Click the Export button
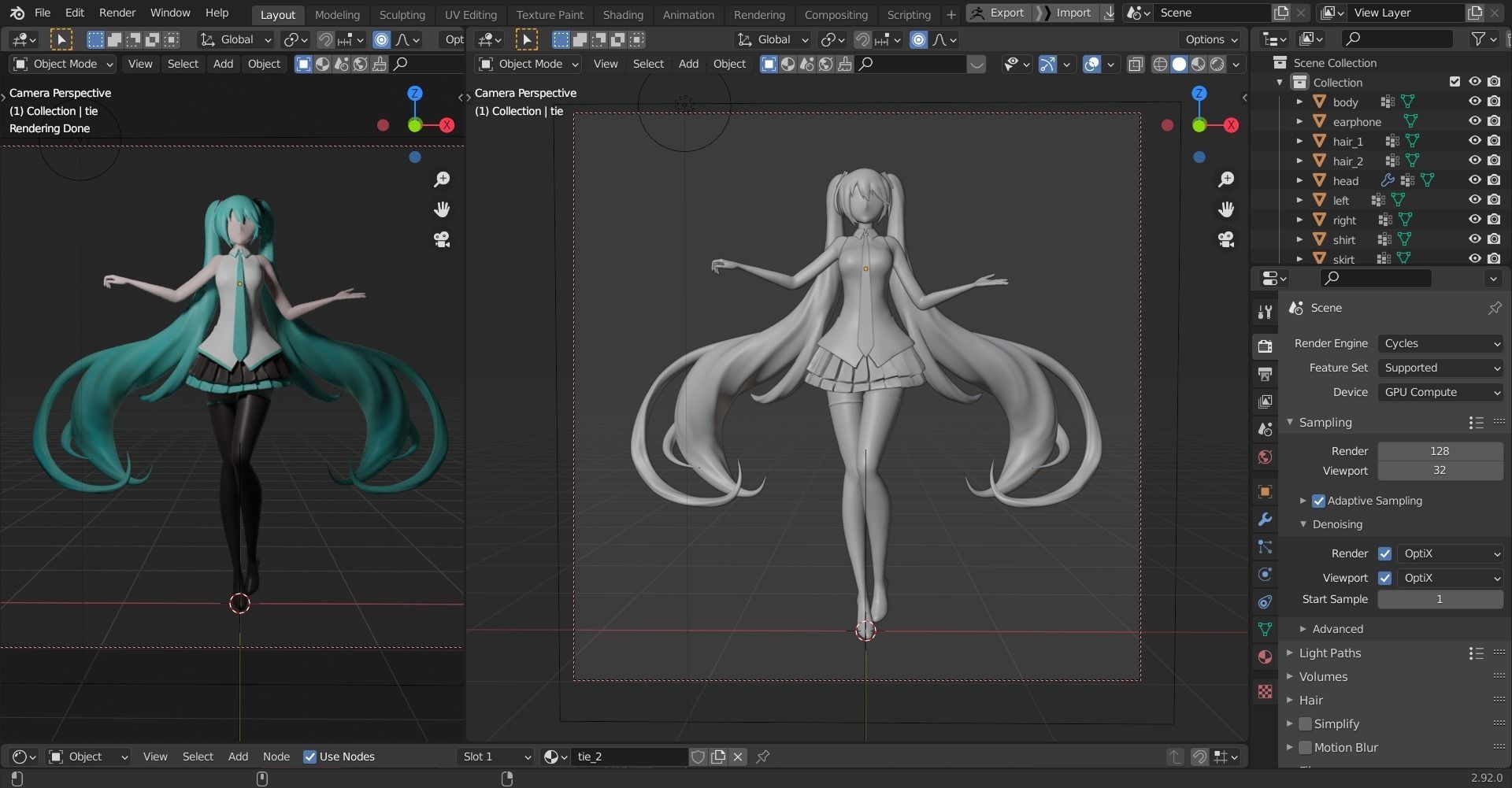1512x788 pixels. click(x=998, y=13)
